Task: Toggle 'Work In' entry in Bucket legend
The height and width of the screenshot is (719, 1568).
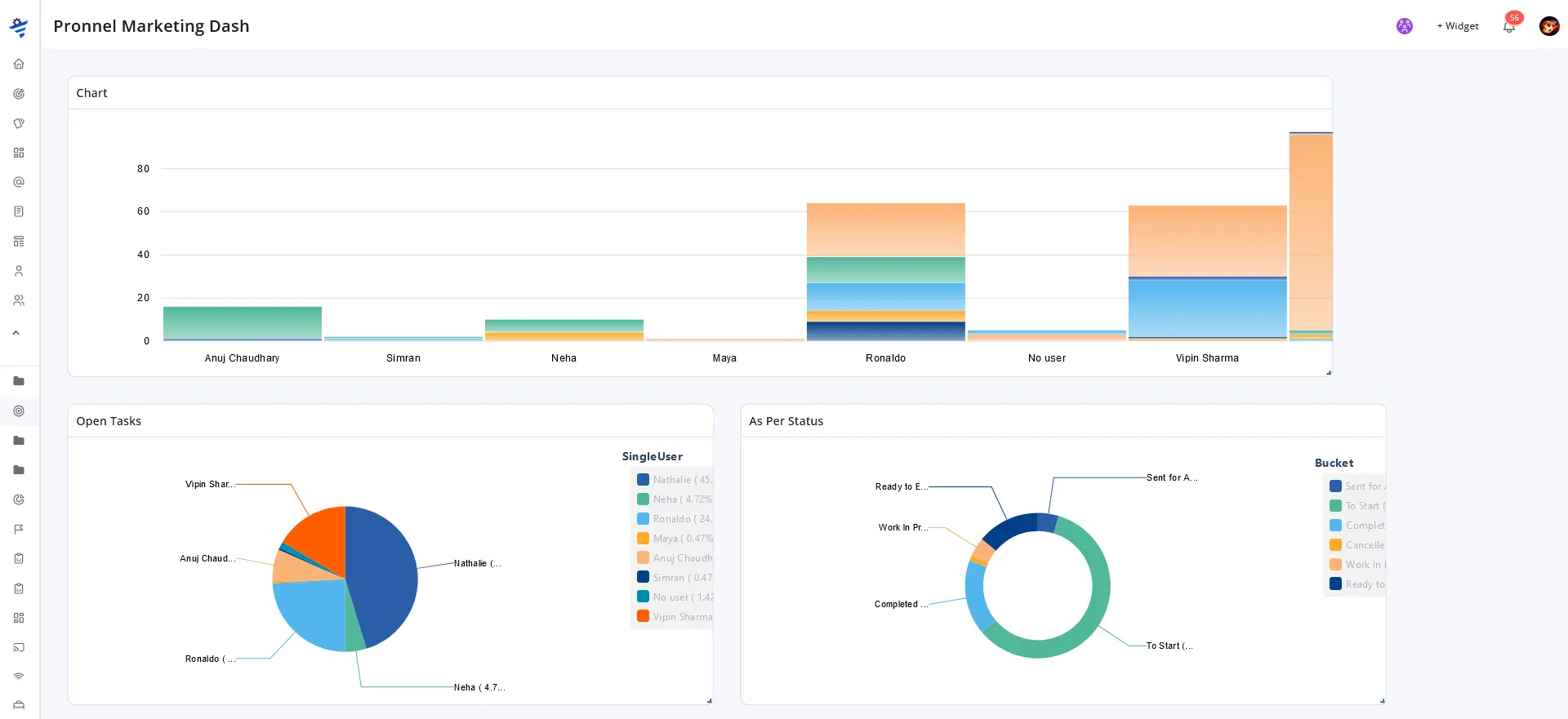Action: (x=1357, y=565)
